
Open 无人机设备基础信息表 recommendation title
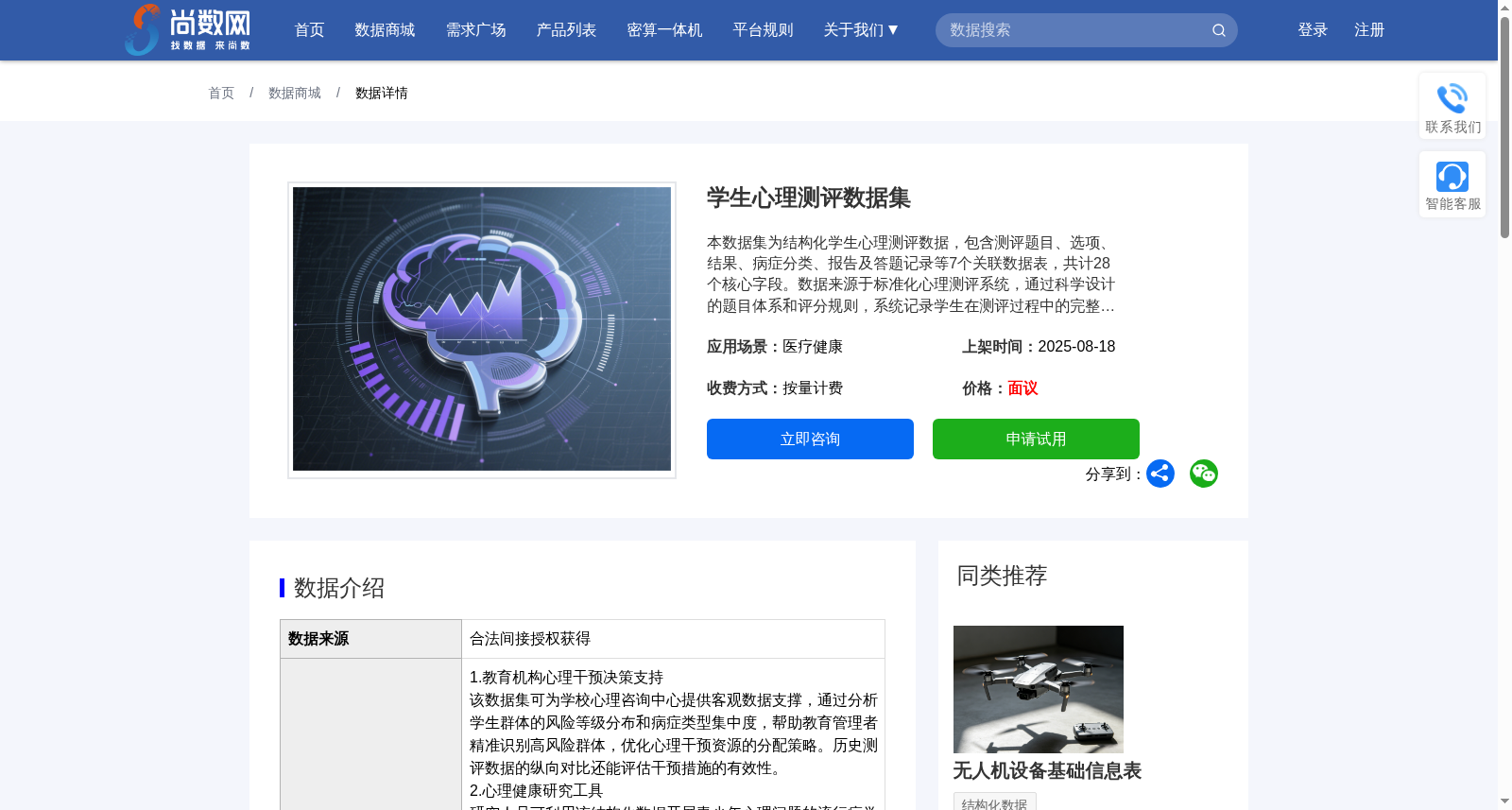click(x=1047, y=770)
